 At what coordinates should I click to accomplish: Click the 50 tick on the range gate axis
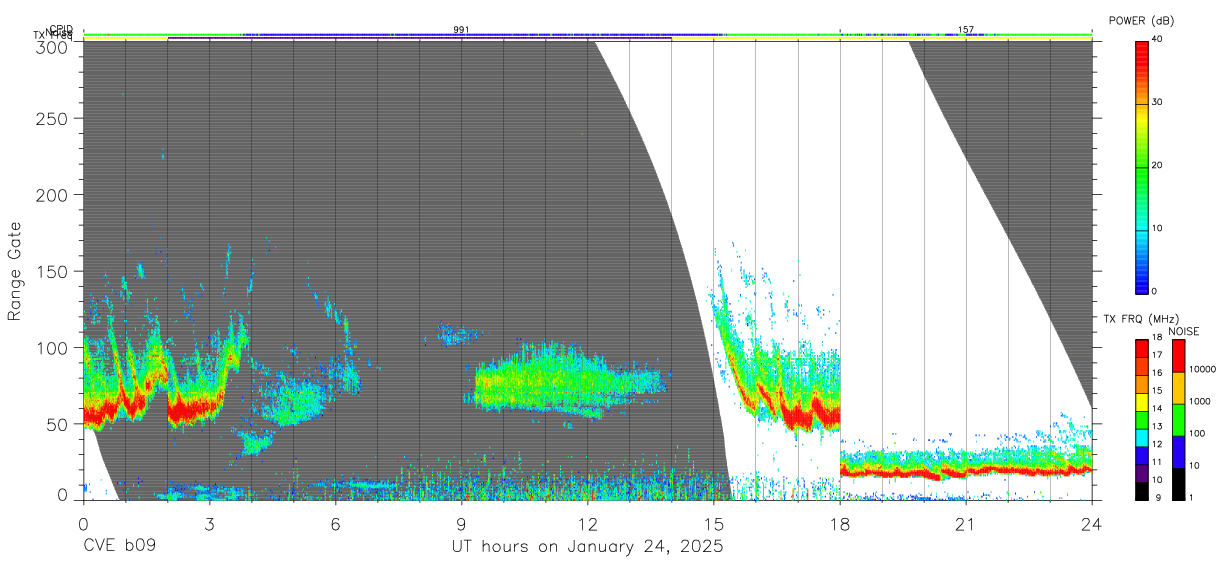[x=59, y=424]
